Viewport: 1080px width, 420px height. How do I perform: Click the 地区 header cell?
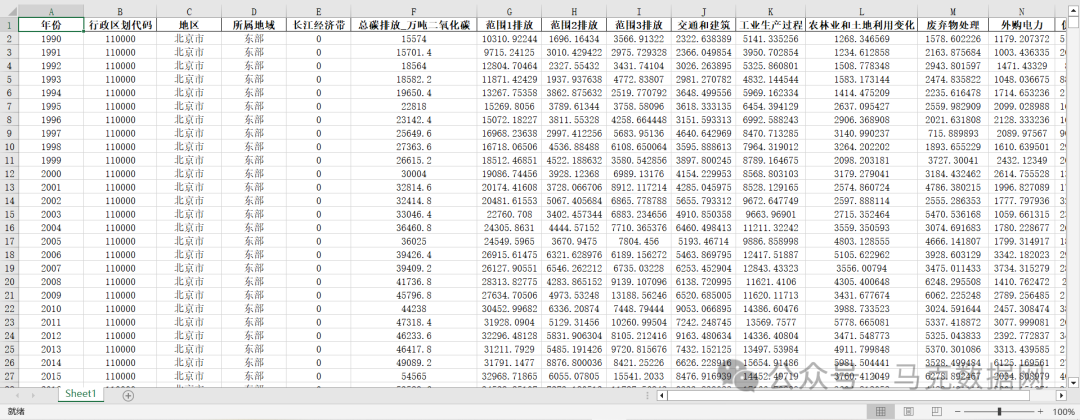[x=189, y=25]
